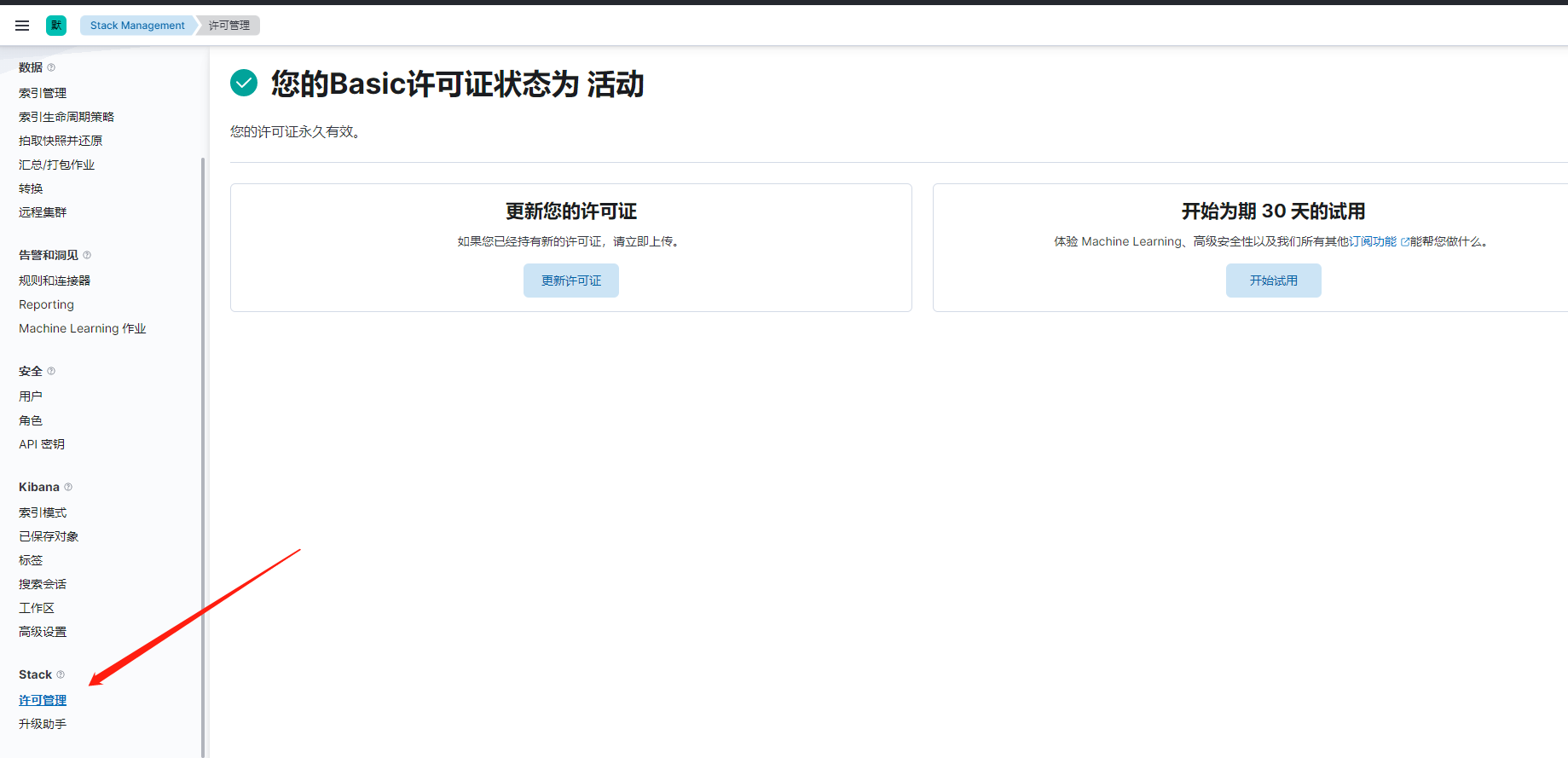Open 汇总/打包作业 in sidebar

[57, 165]
